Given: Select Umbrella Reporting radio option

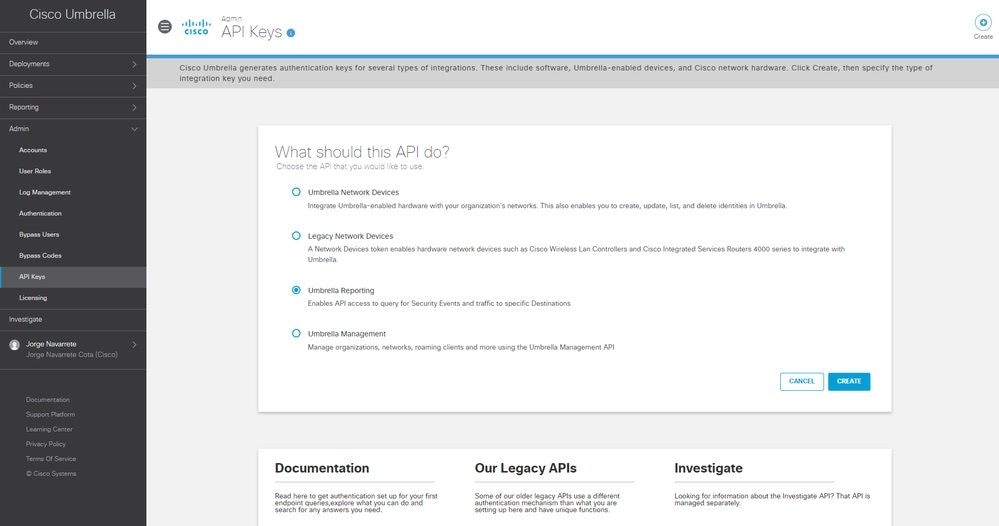Looking at the screenshot, I should 296,290.
